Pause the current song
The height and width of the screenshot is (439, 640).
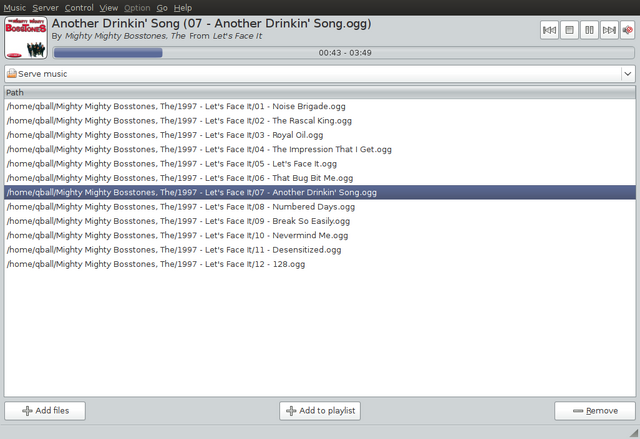click(589, 30)
